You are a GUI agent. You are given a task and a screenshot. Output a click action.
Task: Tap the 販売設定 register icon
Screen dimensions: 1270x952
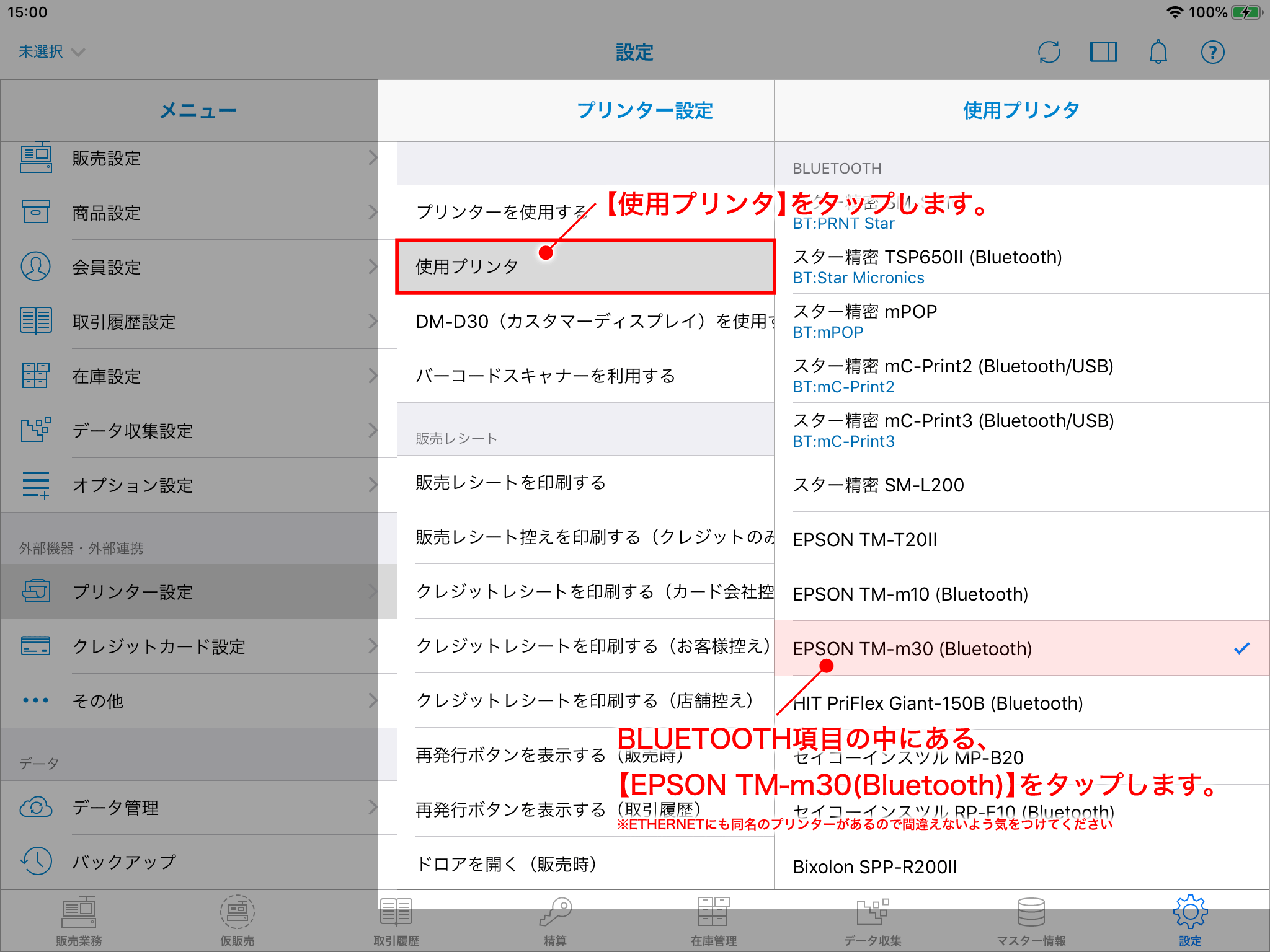(x=36, y=158)
